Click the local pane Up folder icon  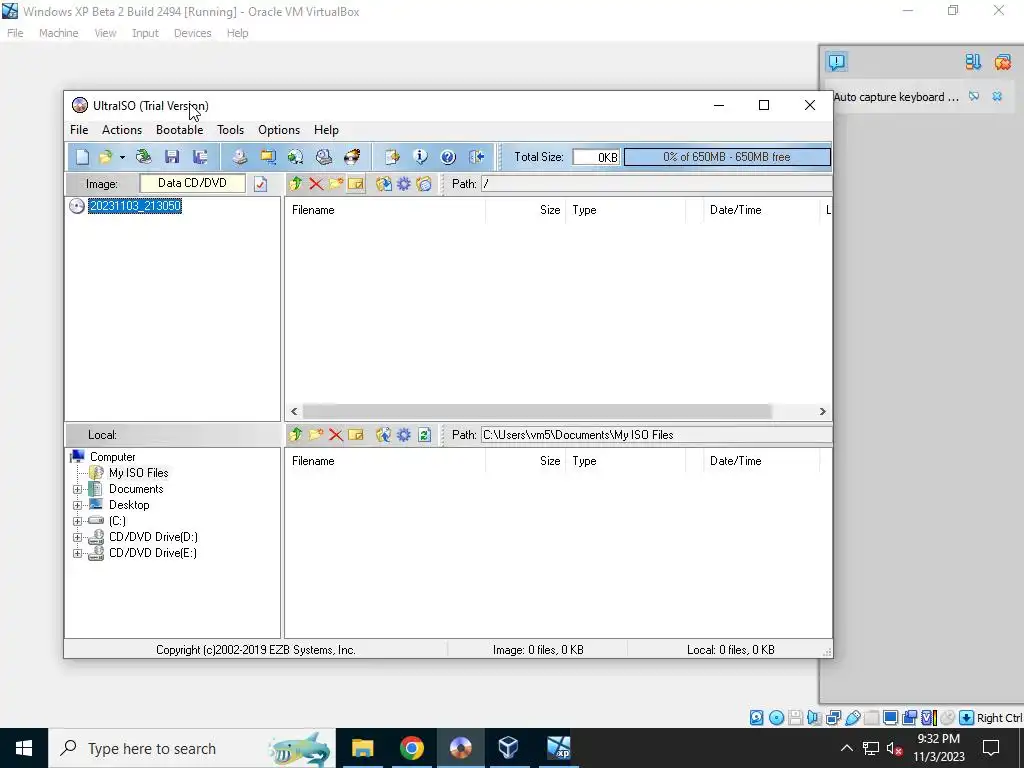click(296, 434)
